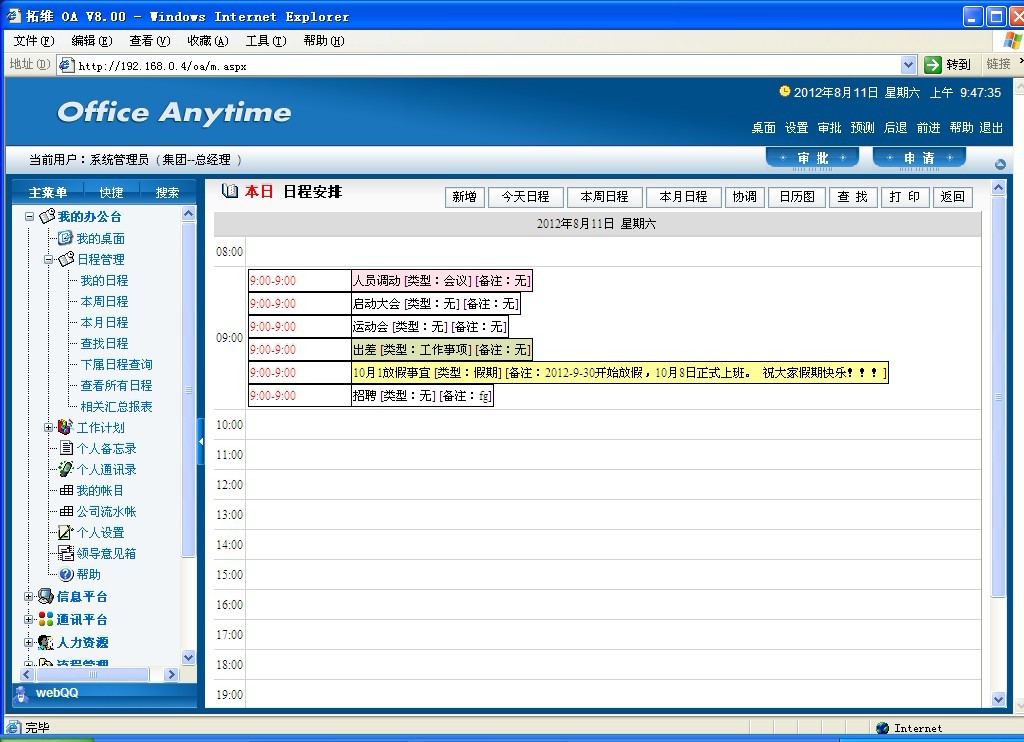Click the 个人设置 pencil icon
Image resolution: width=1024 pixels, height=742 pixels.
[x=66, y=532]
